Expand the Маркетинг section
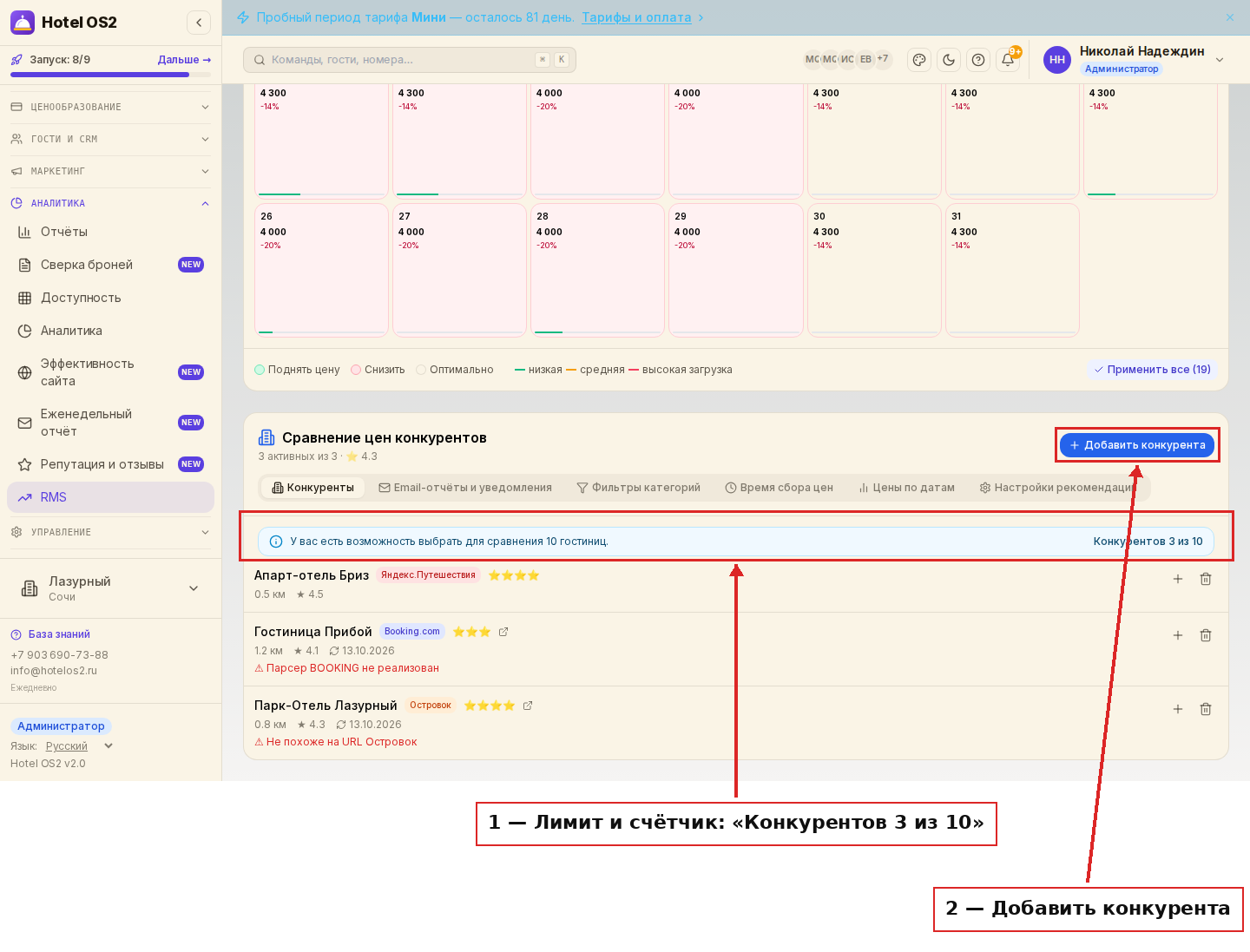 point(110,172)
